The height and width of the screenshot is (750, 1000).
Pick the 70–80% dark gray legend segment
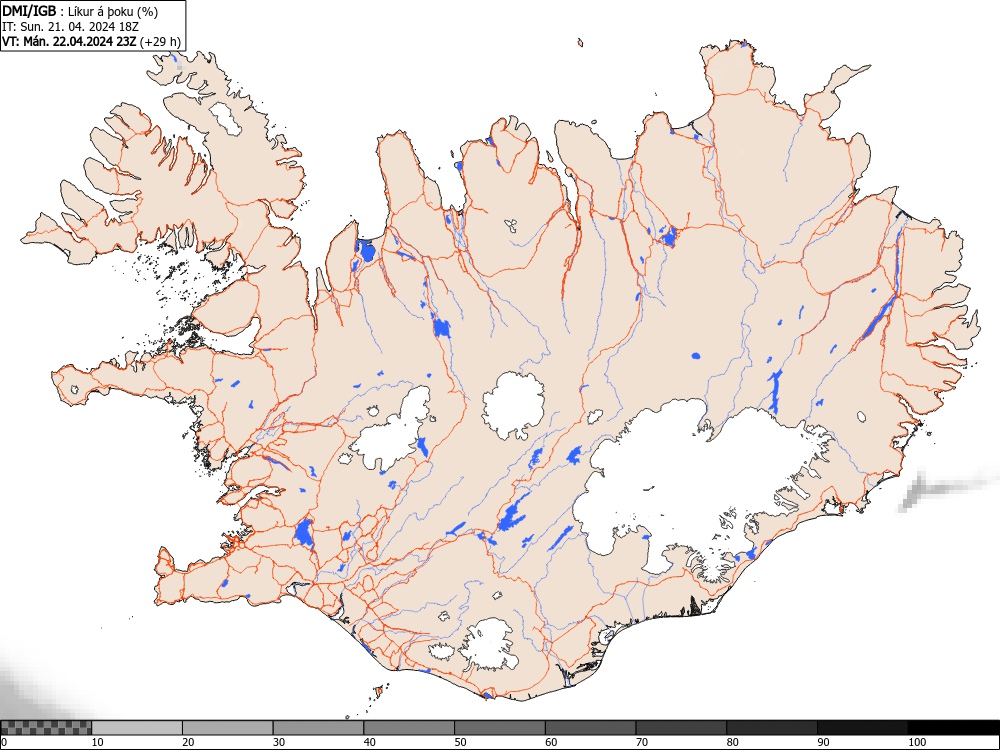681,728
